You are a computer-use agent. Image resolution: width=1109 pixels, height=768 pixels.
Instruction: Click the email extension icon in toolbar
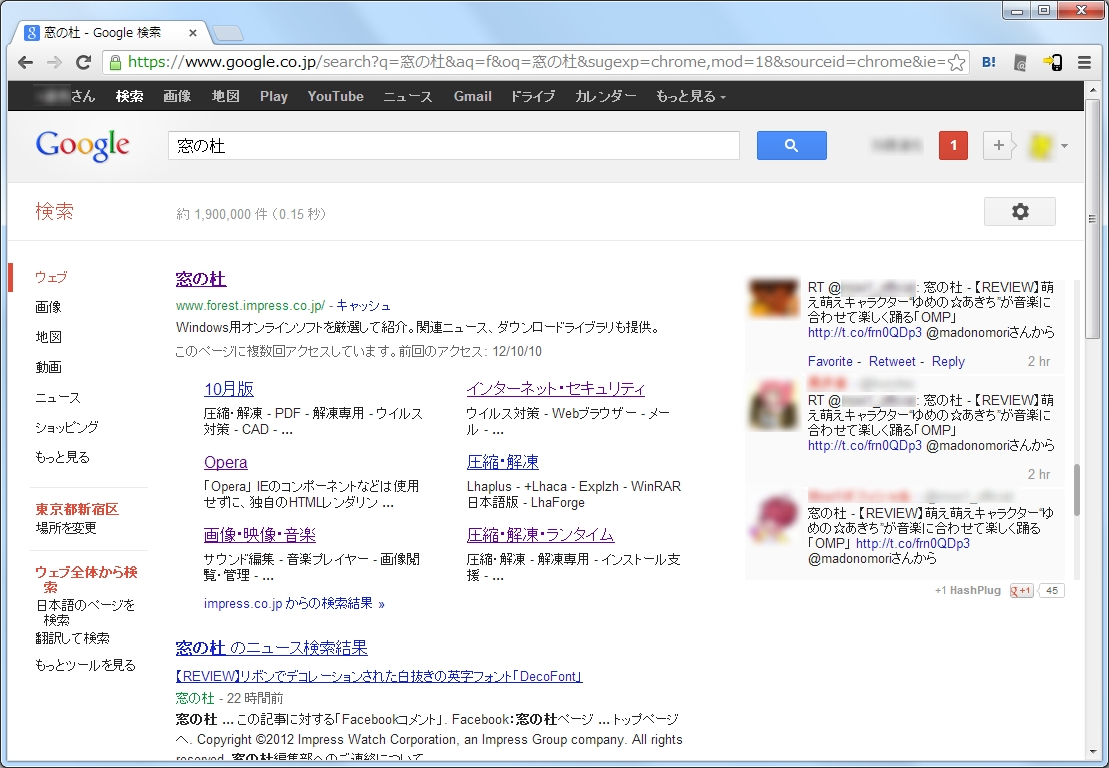click(x=1020, y=62)
